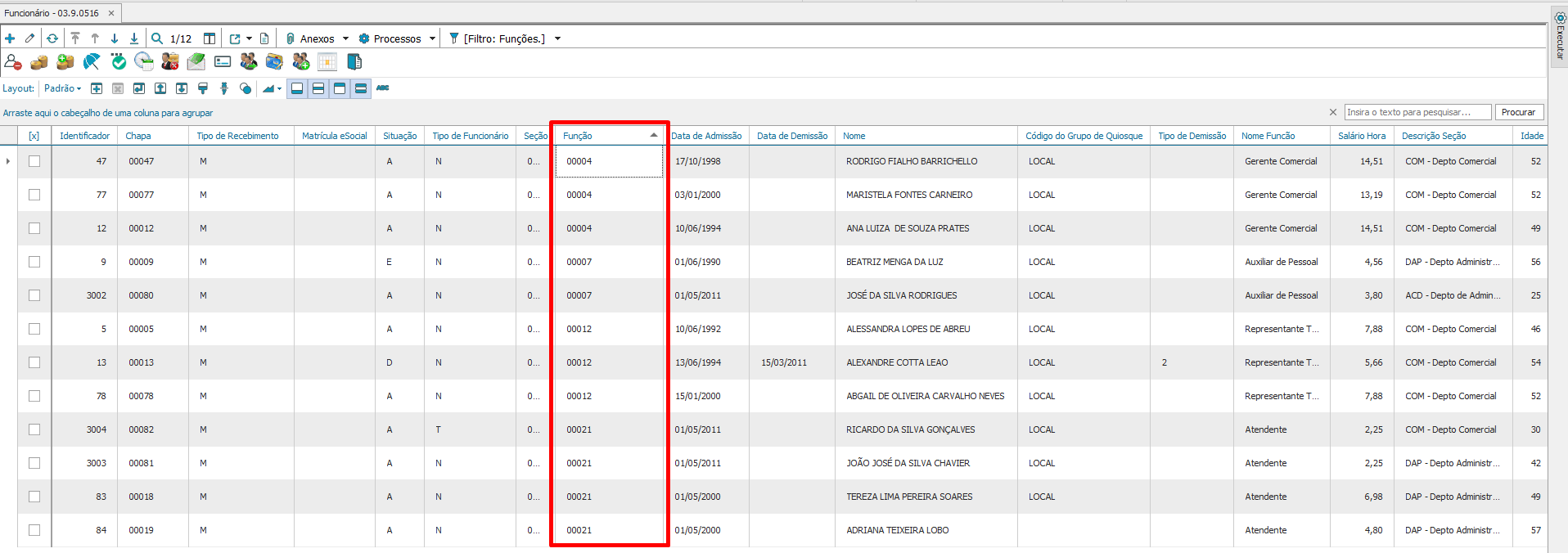Add a new employee record (plus icon)

[x=10, y=38]
